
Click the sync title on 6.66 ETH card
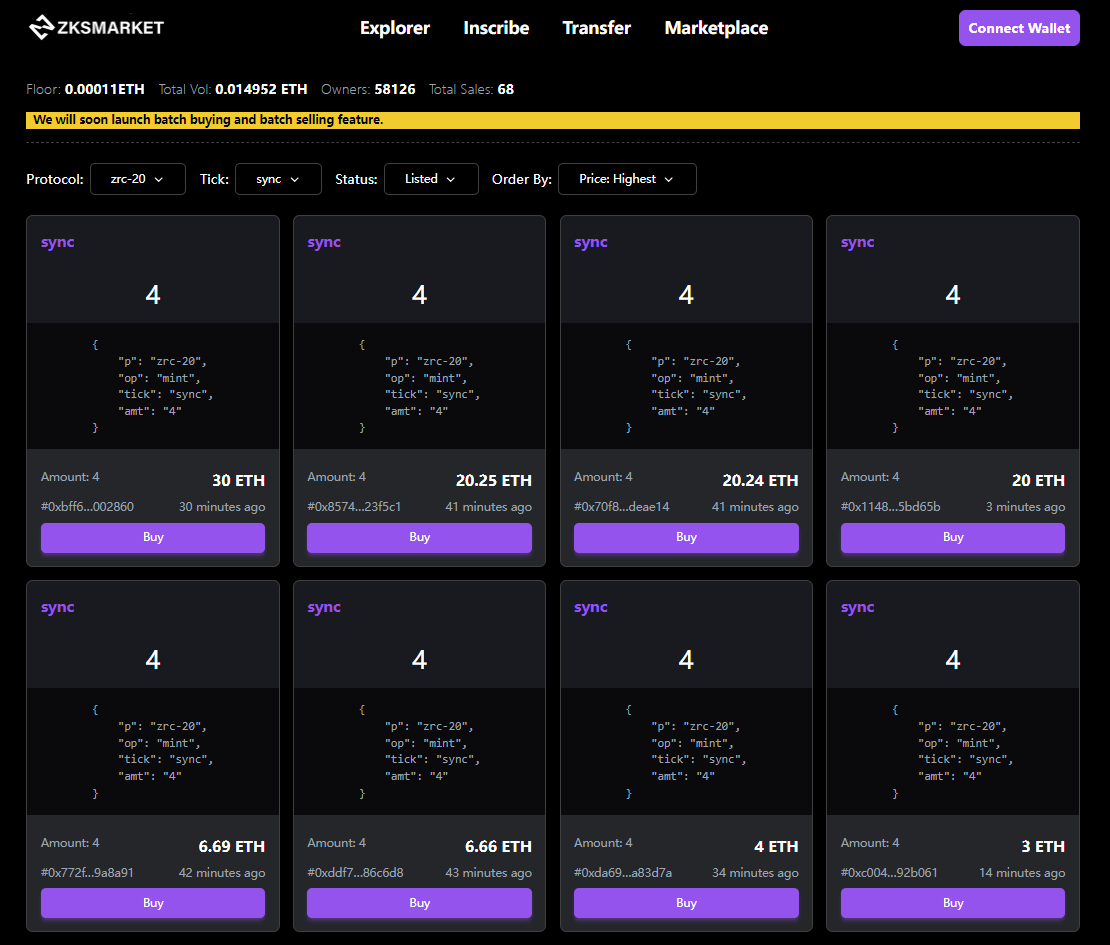coord(324,608)
